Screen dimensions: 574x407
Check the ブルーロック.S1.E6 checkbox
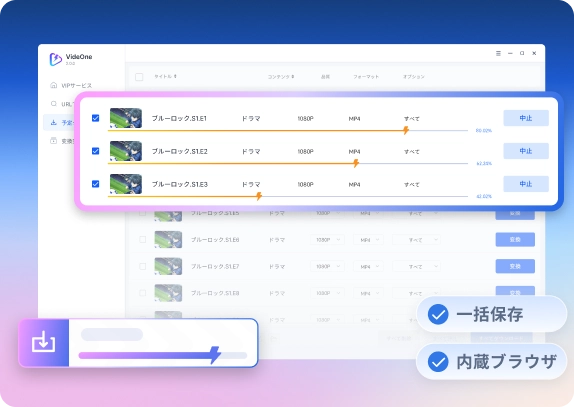(142, 239)
